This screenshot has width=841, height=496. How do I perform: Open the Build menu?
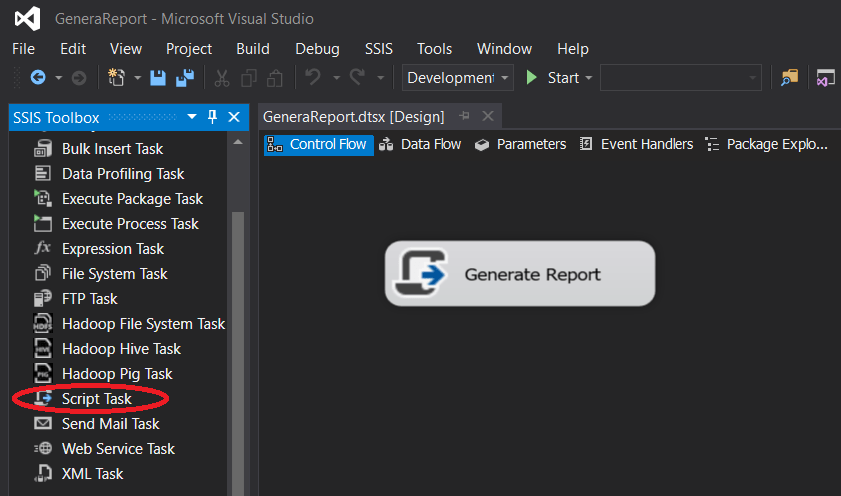253,49
